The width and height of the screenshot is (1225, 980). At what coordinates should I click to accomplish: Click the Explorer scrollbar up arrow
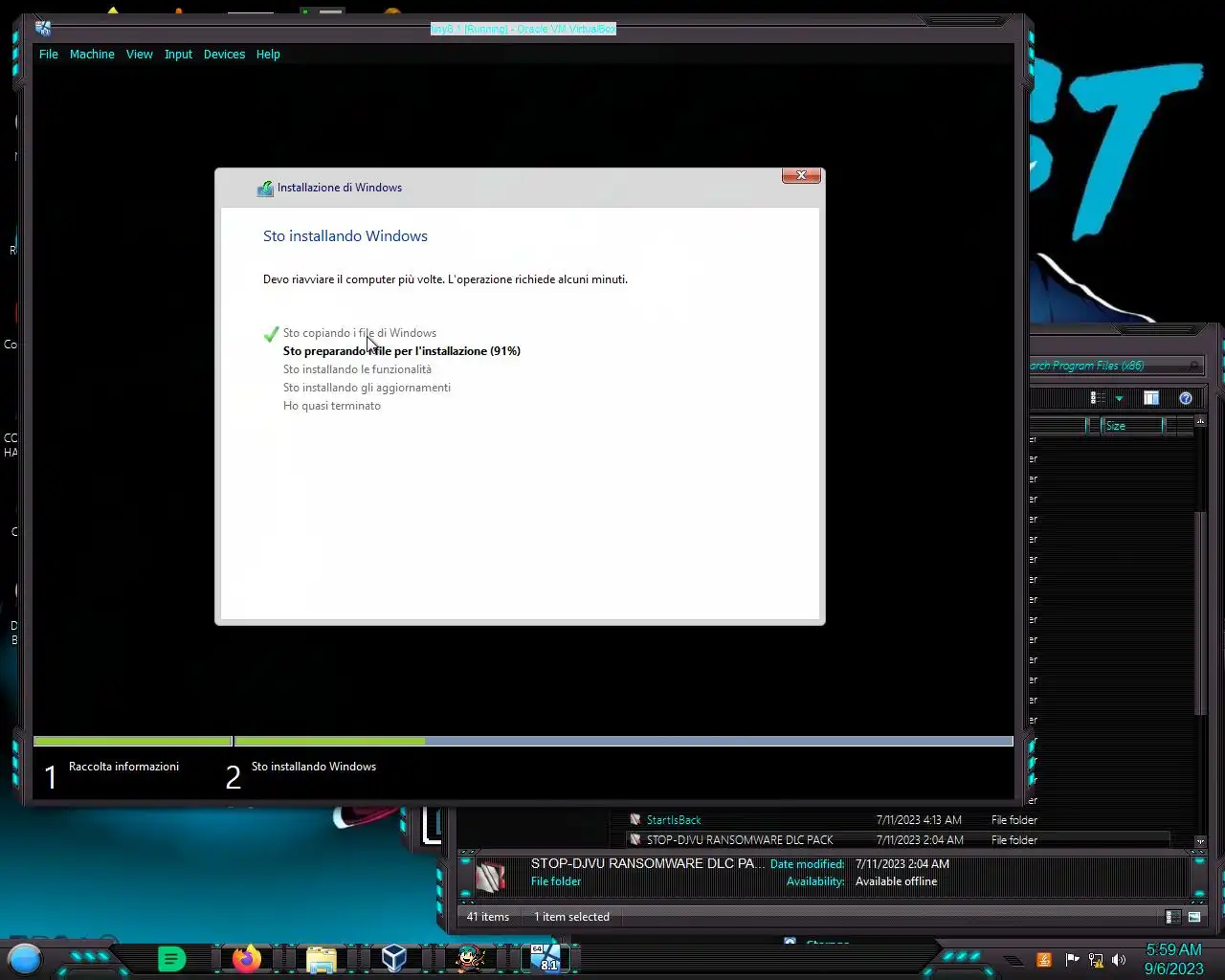pyautogui.click(x=1200, y=420)
